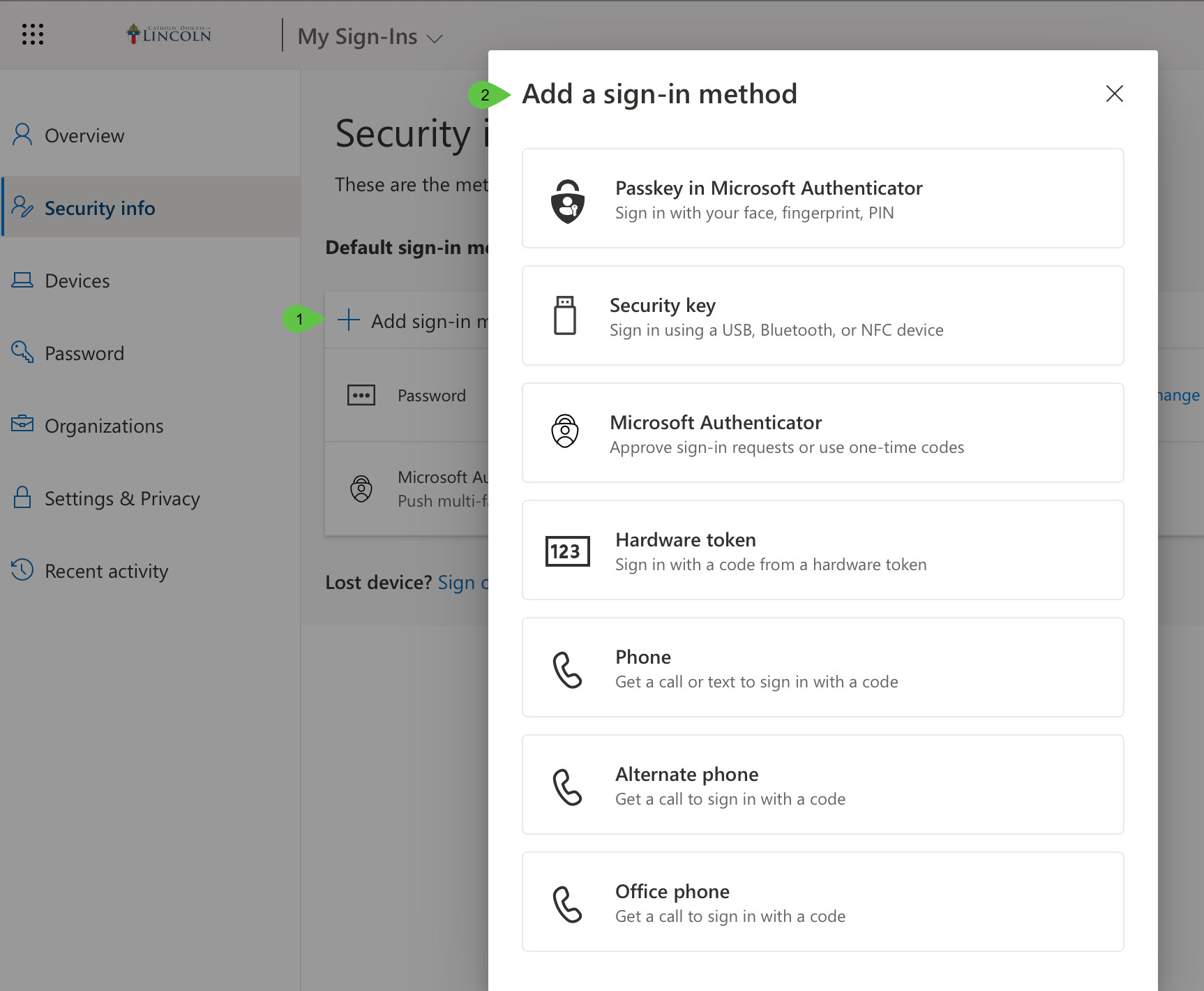Choose the Phone sign-in option
Viewport: 1204px width, 991px height.
point(822,667)
